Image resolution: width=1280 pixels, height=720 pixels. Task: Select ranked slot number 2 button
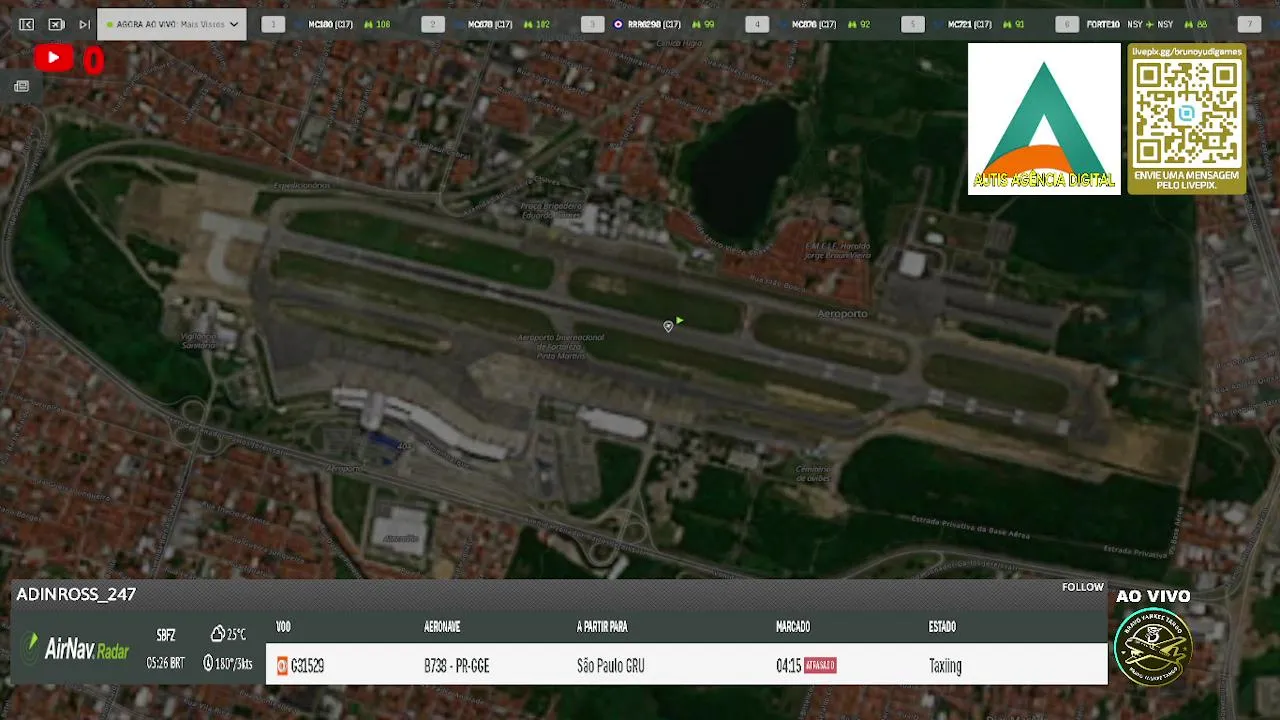pos(433,24)
